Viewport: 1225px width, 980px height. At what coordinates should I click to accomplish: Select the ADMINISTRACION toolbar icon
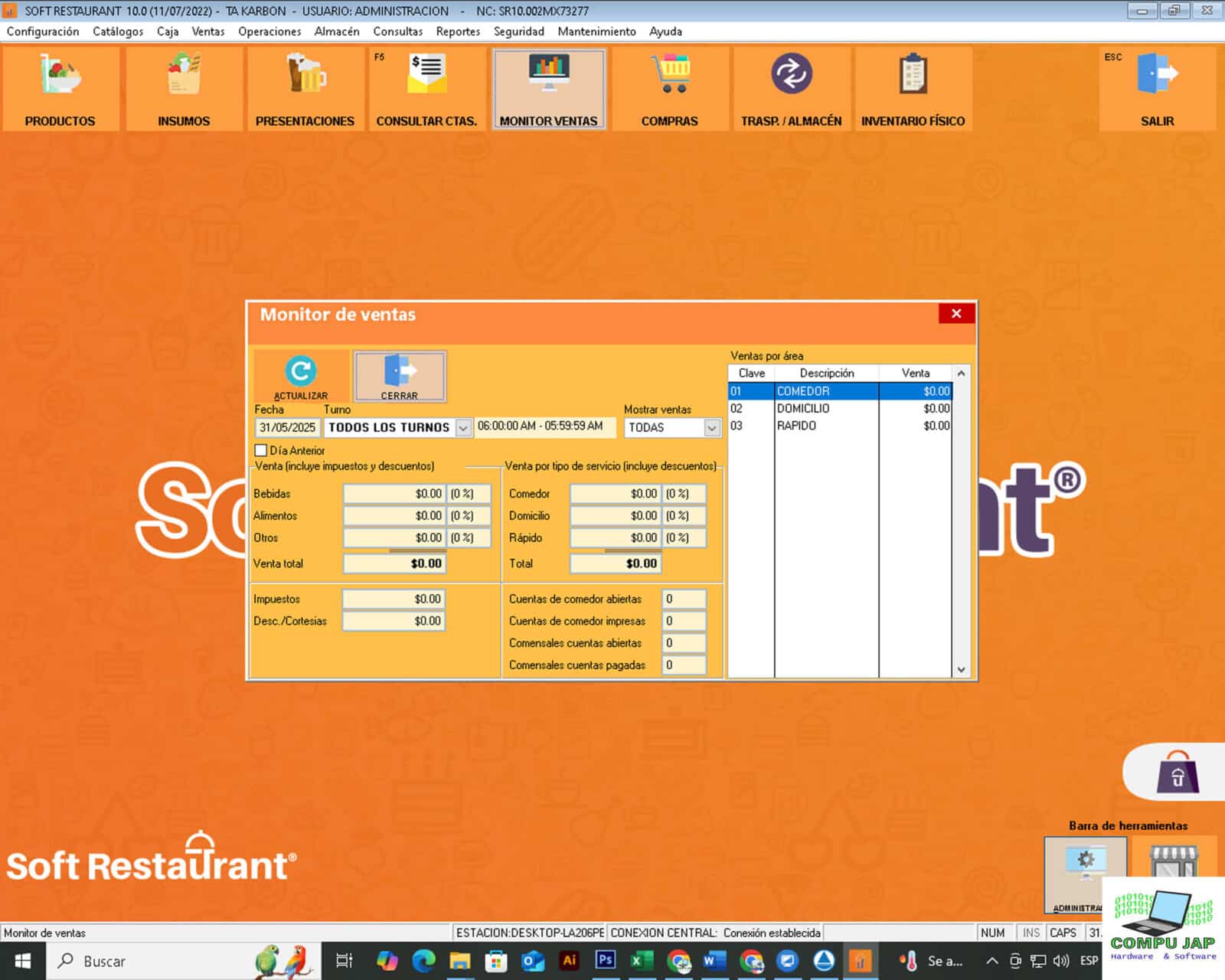pos(1085,875)
